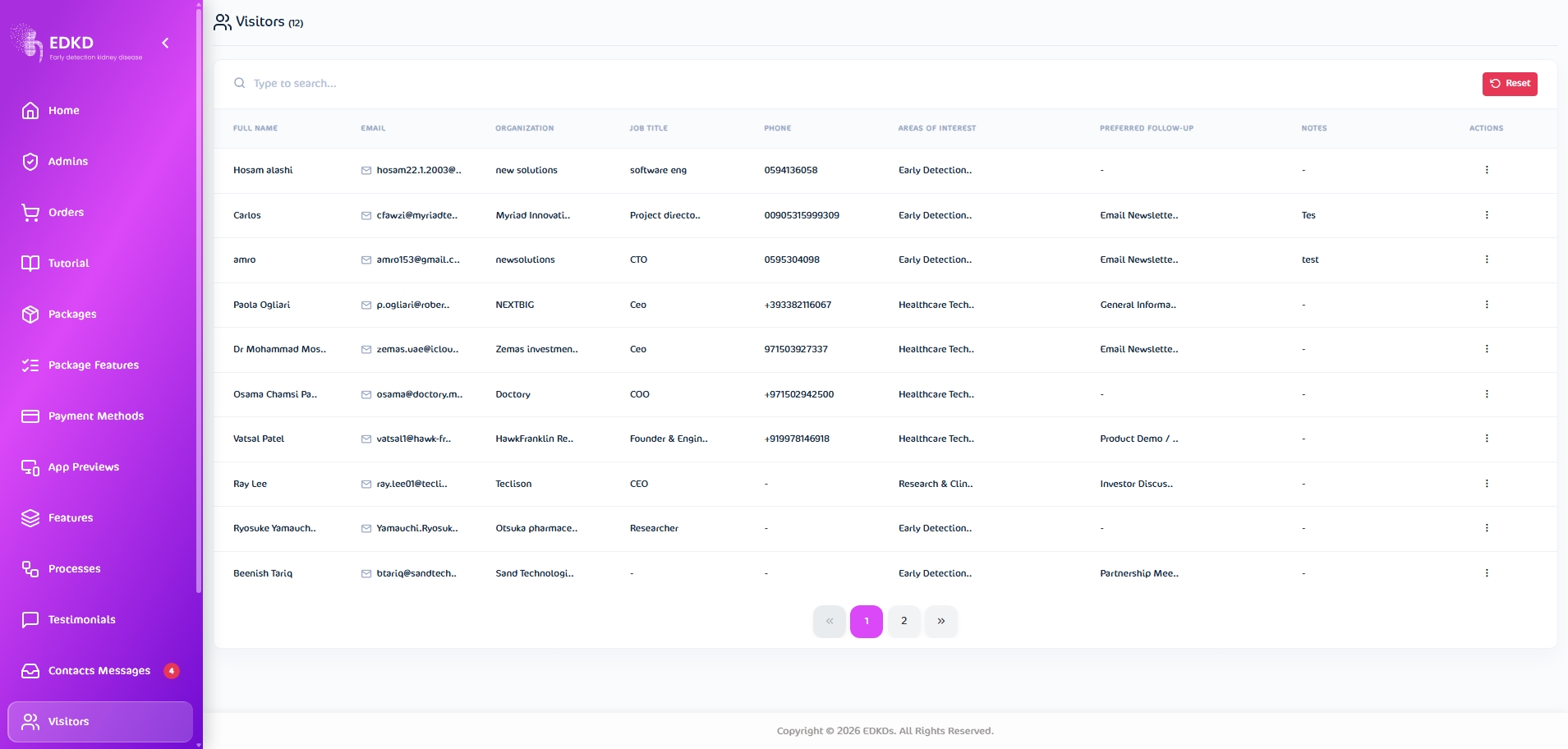This screenshot has height=749, width=1568.
Task: Click the email envelope icon for Carlos
Action: click(x=366, y=216)
